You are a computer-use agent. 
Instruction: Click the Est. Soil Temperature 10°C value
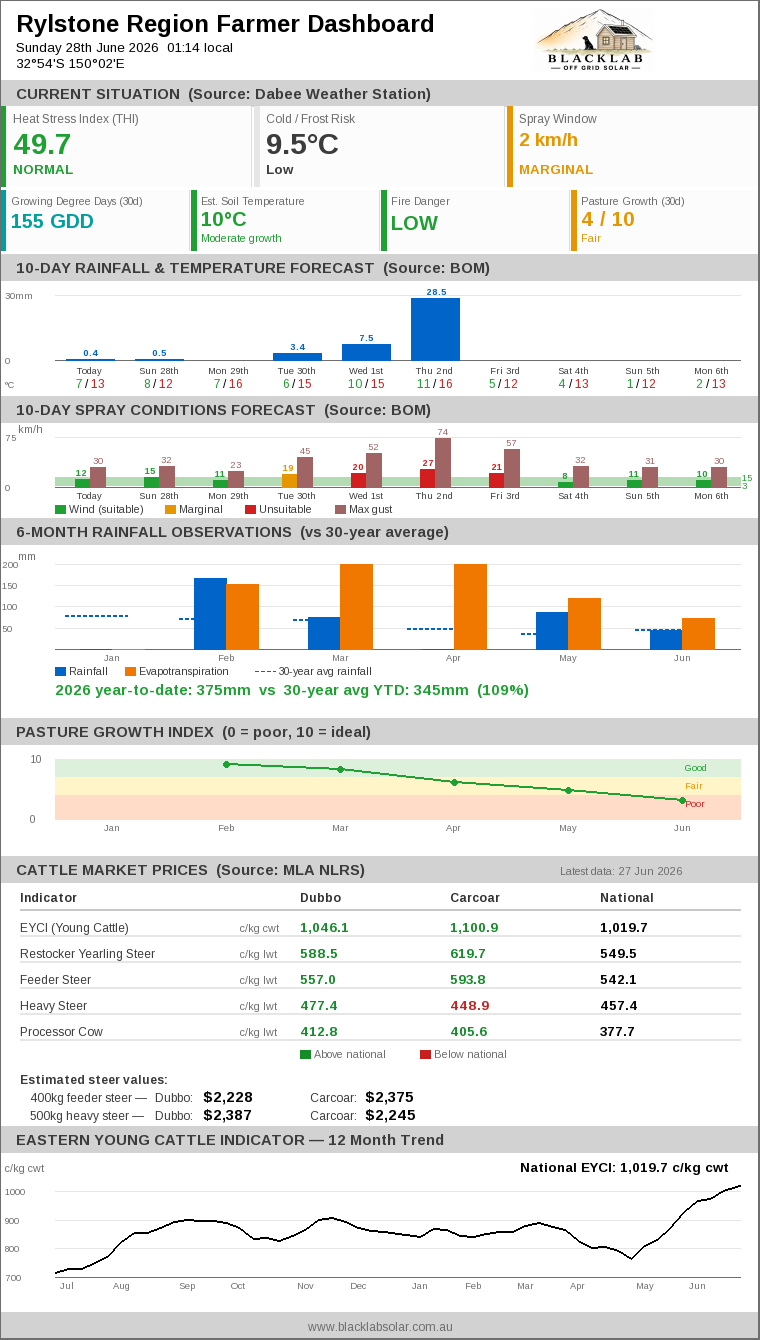(x=223, y=219)
